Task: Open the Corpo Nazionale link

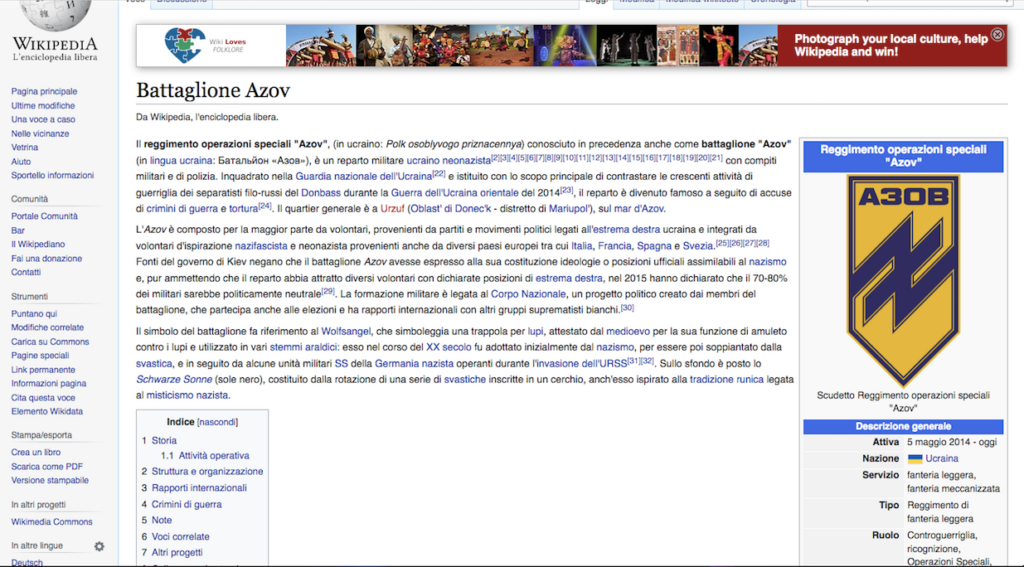Action: coord(528,294)
